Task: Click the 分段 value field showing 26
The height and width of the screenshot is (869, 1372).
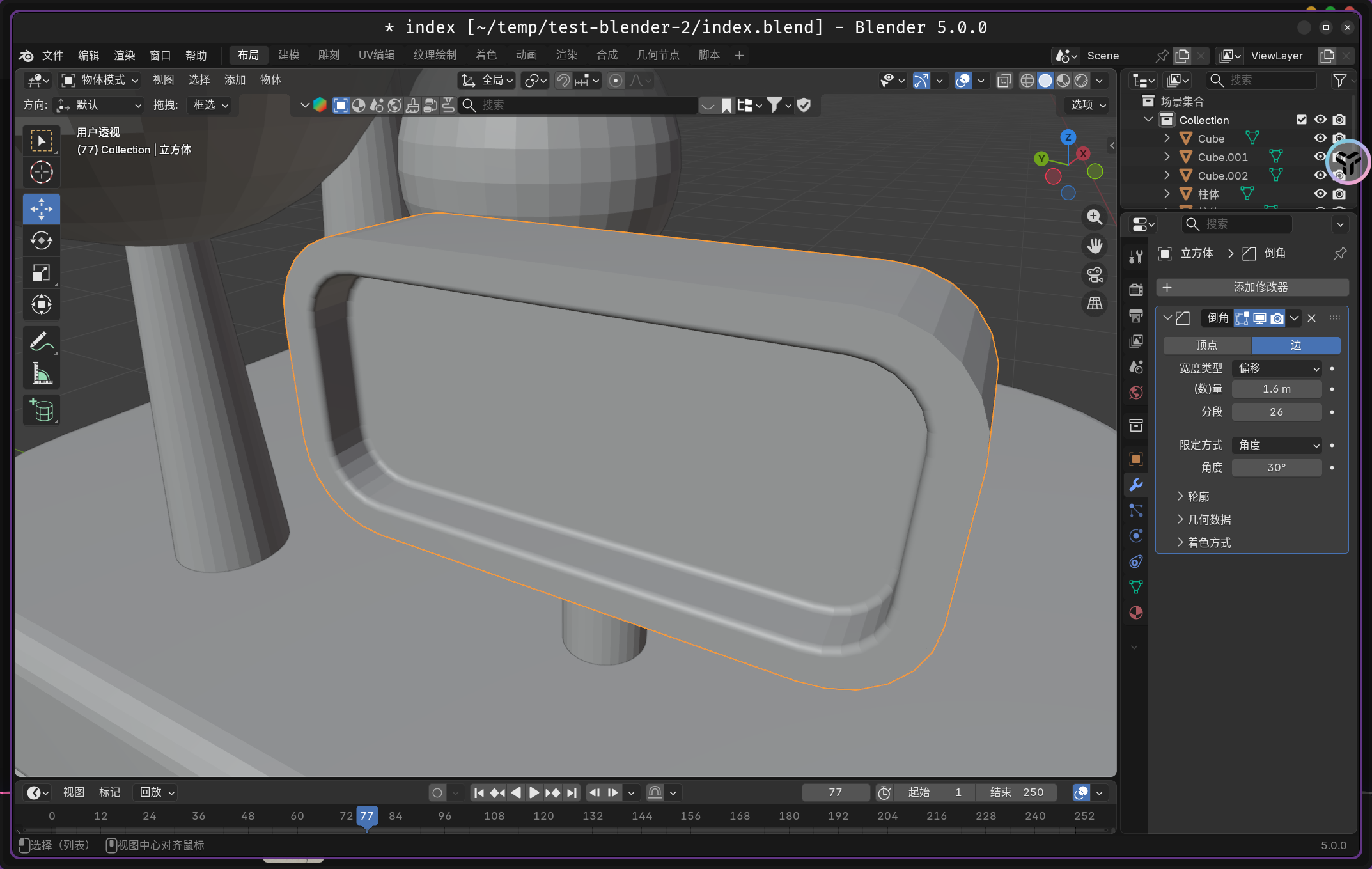Action: click(1276, 412)
